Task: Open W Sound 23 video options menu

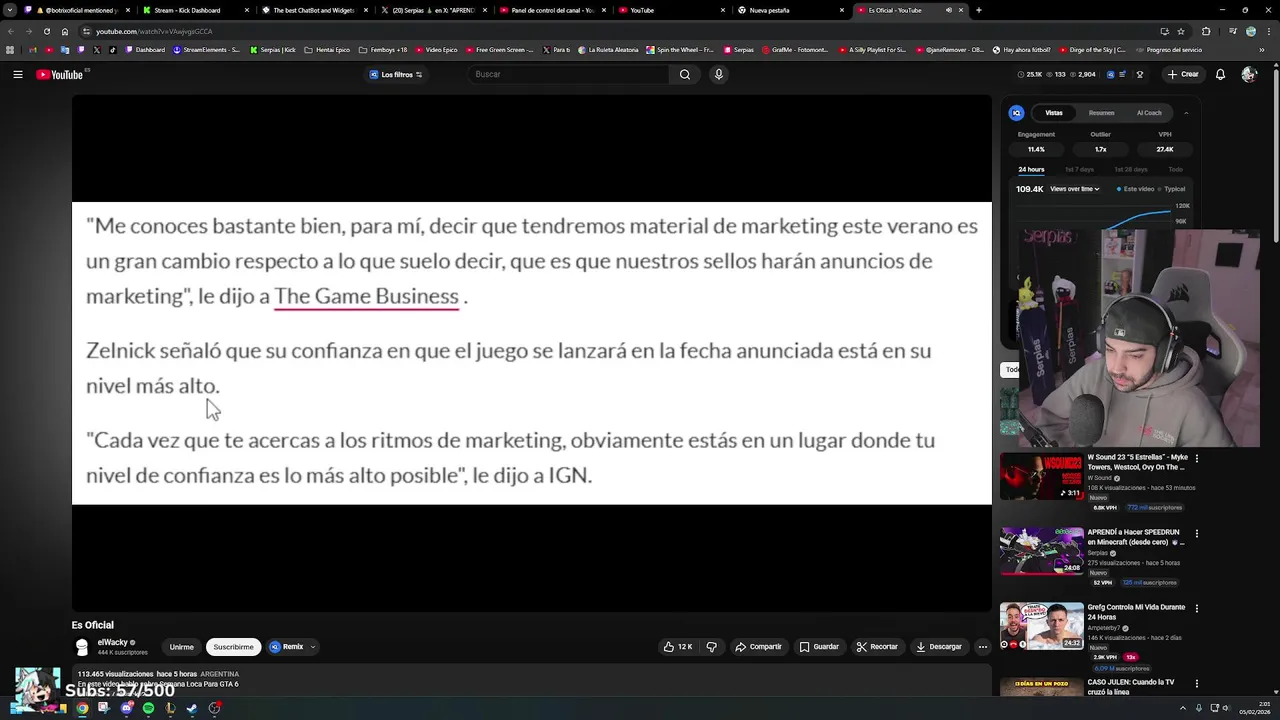Action: pos(1196,458)
